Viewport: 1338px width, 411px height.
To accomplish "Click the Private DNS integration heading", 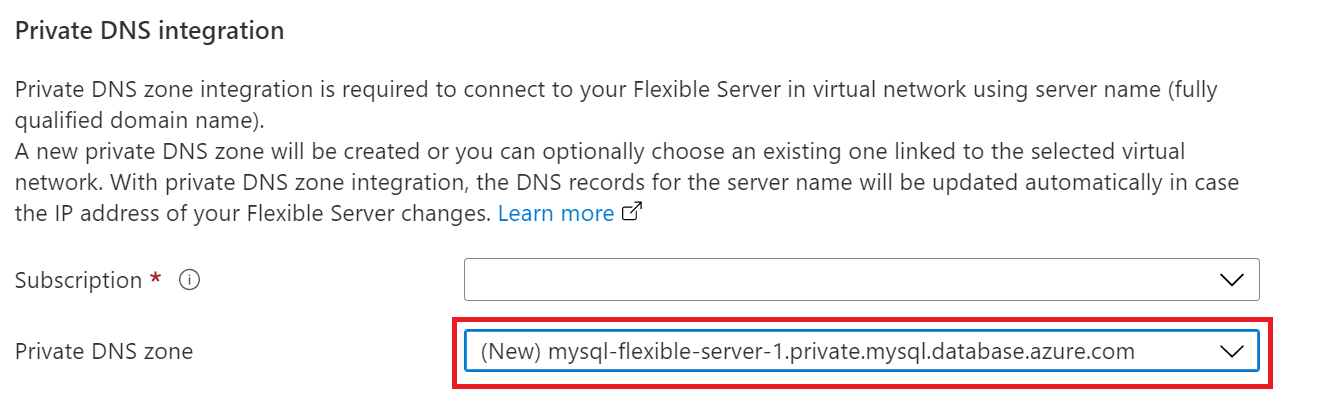I will coord(149,31).
